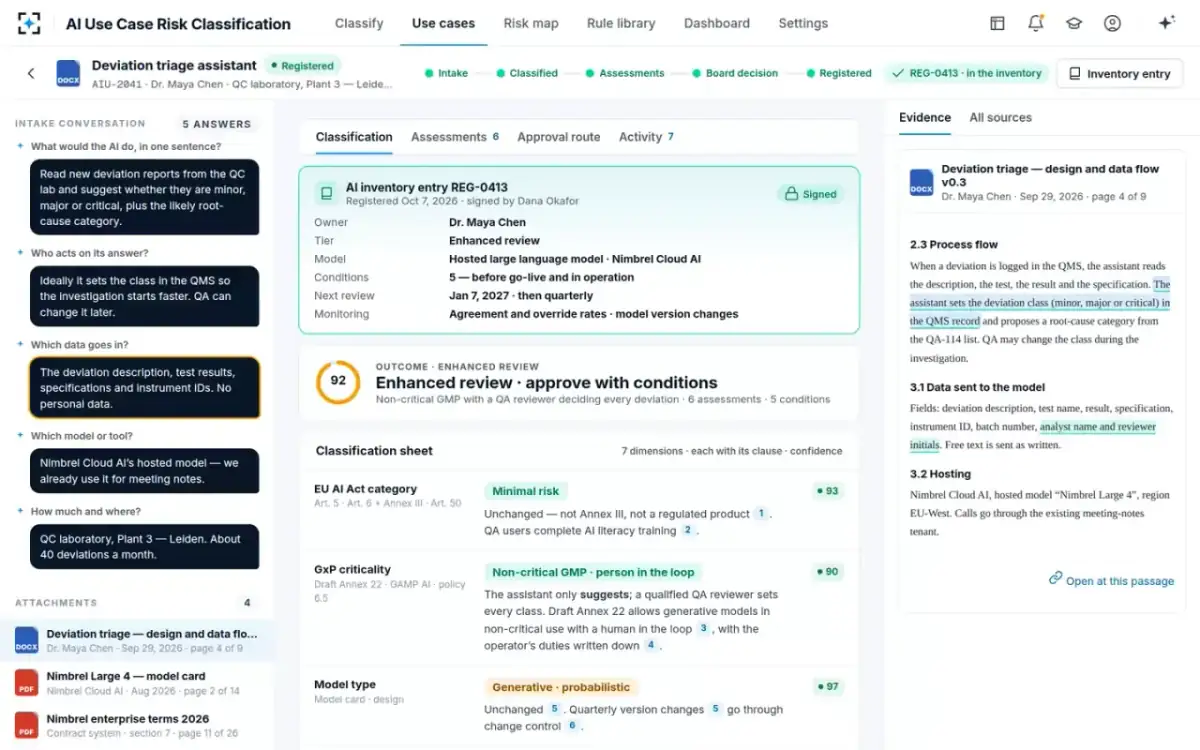Viewport: 1200px width, 750px height.
Task: Open Rule library
Action: pos(621,23)
